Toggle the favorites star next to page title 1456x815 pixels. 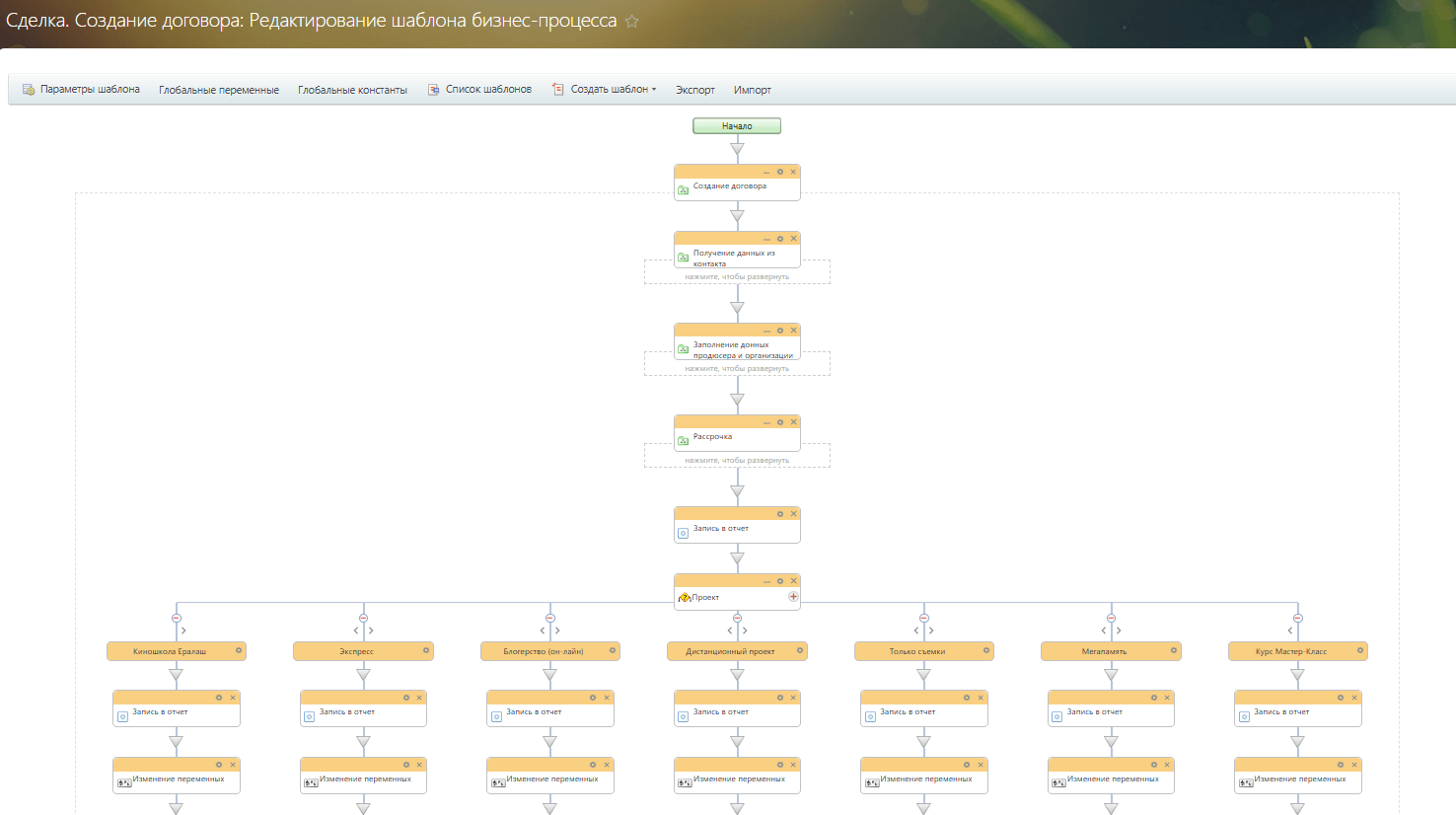pyautogui.click(x=632, y=21)
